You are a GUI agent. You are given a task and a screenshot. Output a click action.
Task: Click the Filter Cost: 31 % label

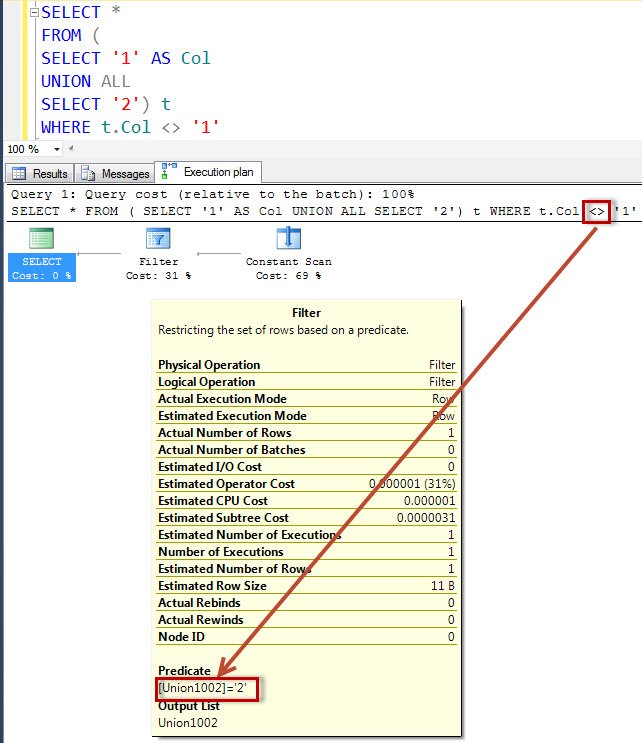[158, 268]
